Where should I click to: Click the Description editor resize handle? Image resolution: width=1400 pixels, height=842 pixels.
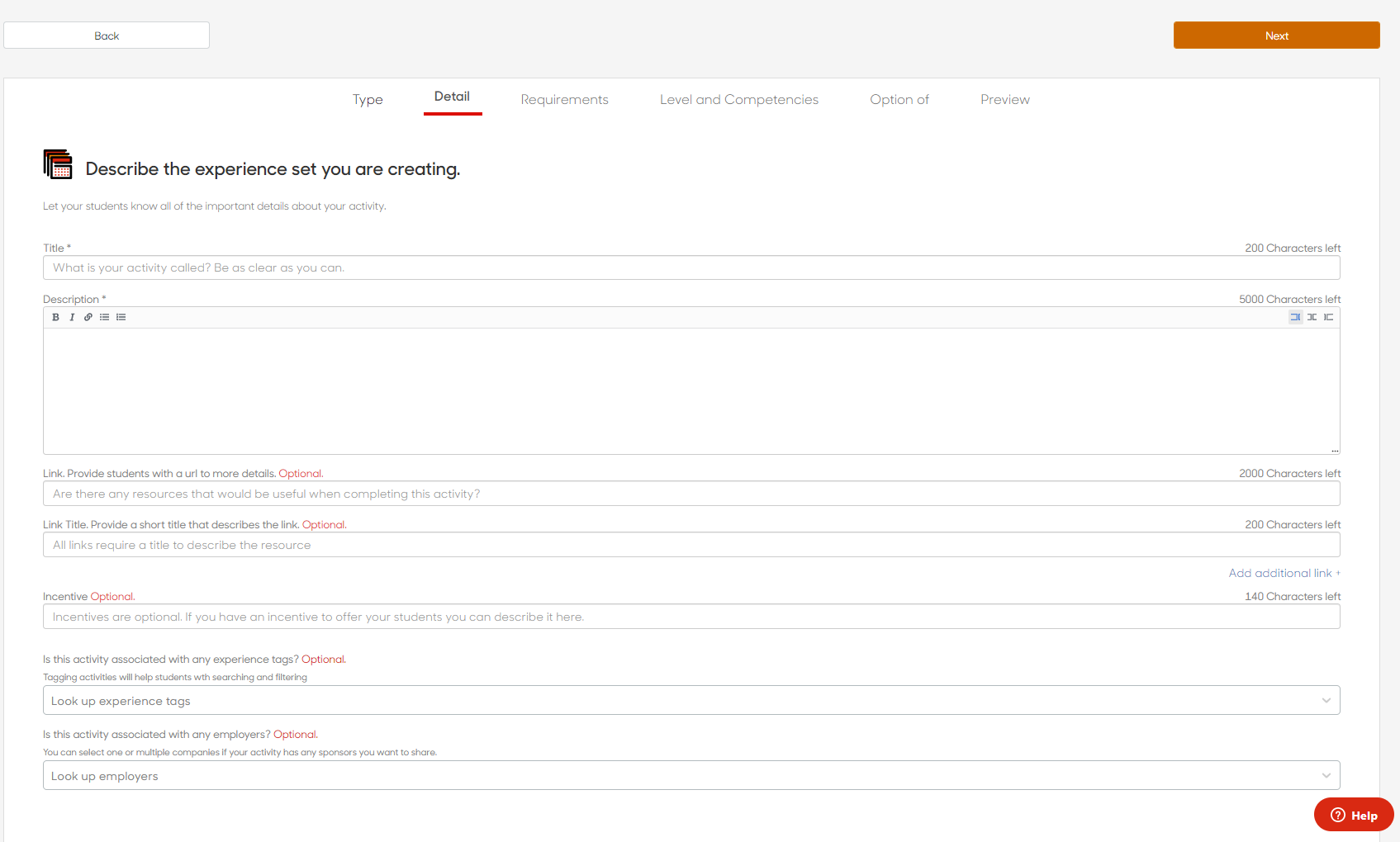pyautogui.click(x=1335, y=450)
